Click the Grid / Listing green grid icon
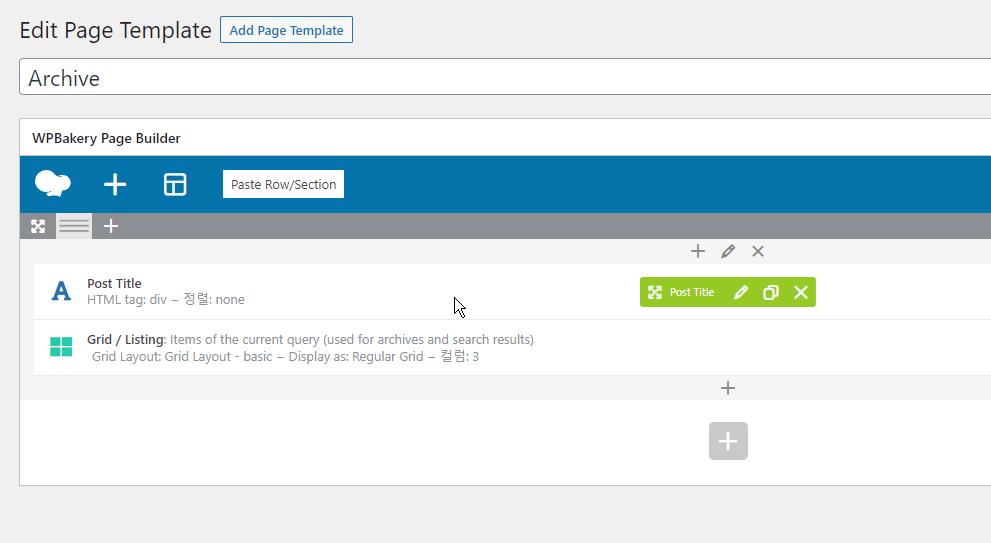 tap(61, 346)
